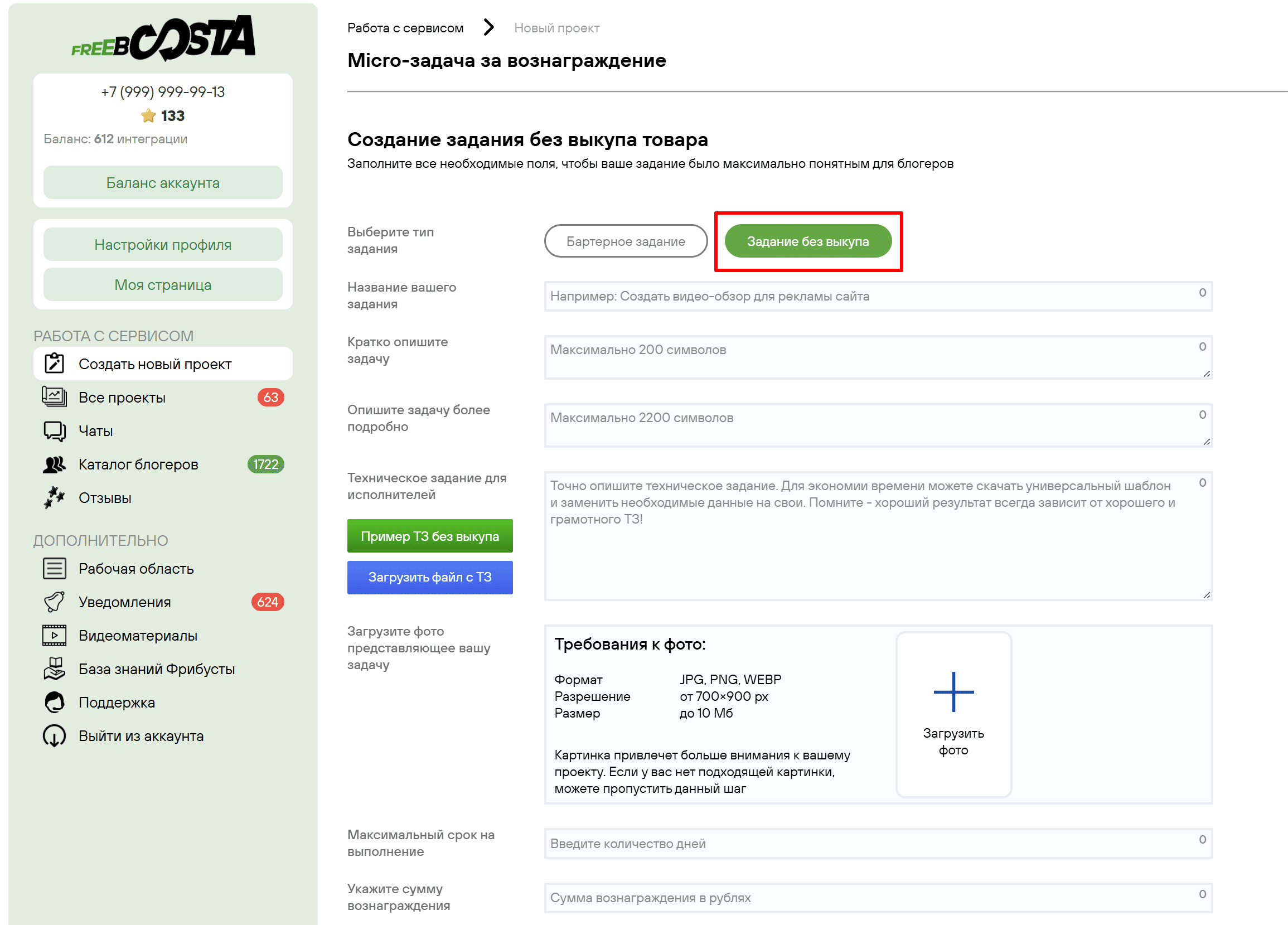Click the Баланс аккаунта button

pyautogui.click(x=163, y=182)
